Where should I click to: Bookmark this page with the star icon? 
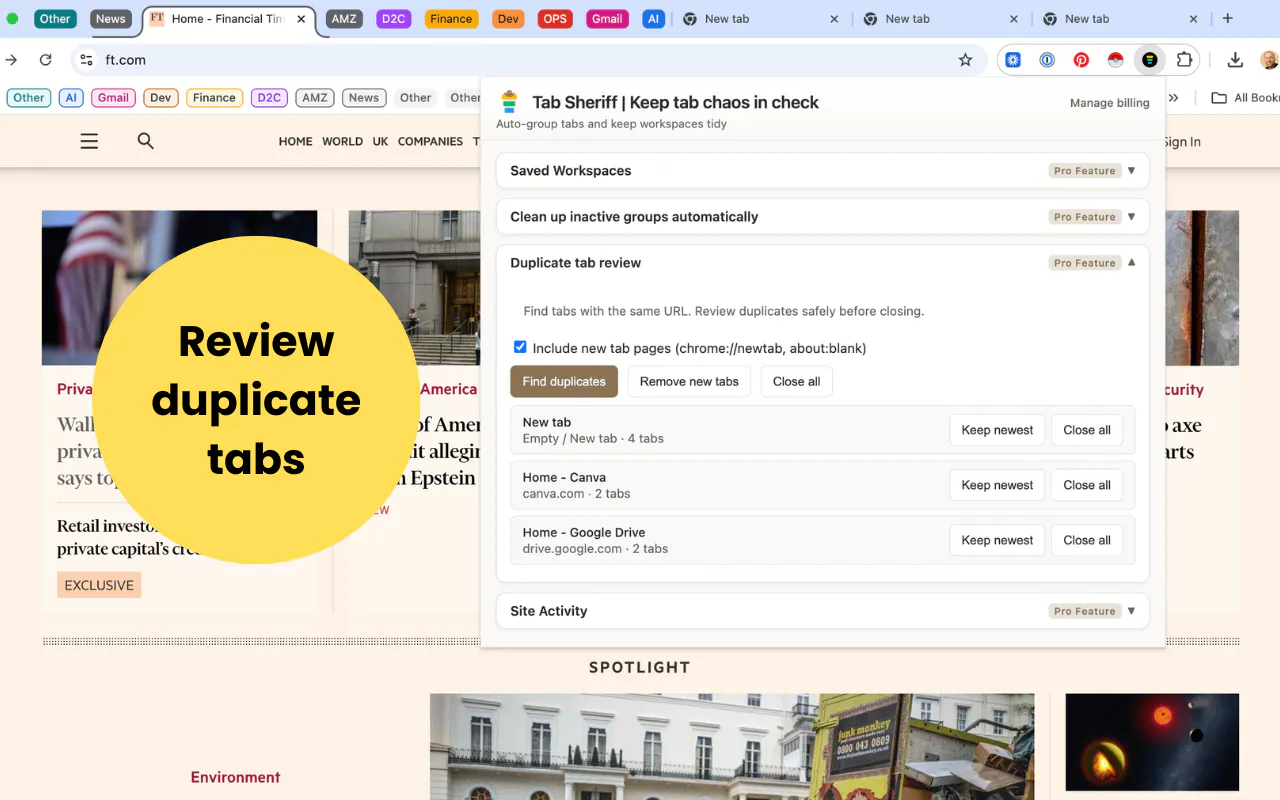965,60
